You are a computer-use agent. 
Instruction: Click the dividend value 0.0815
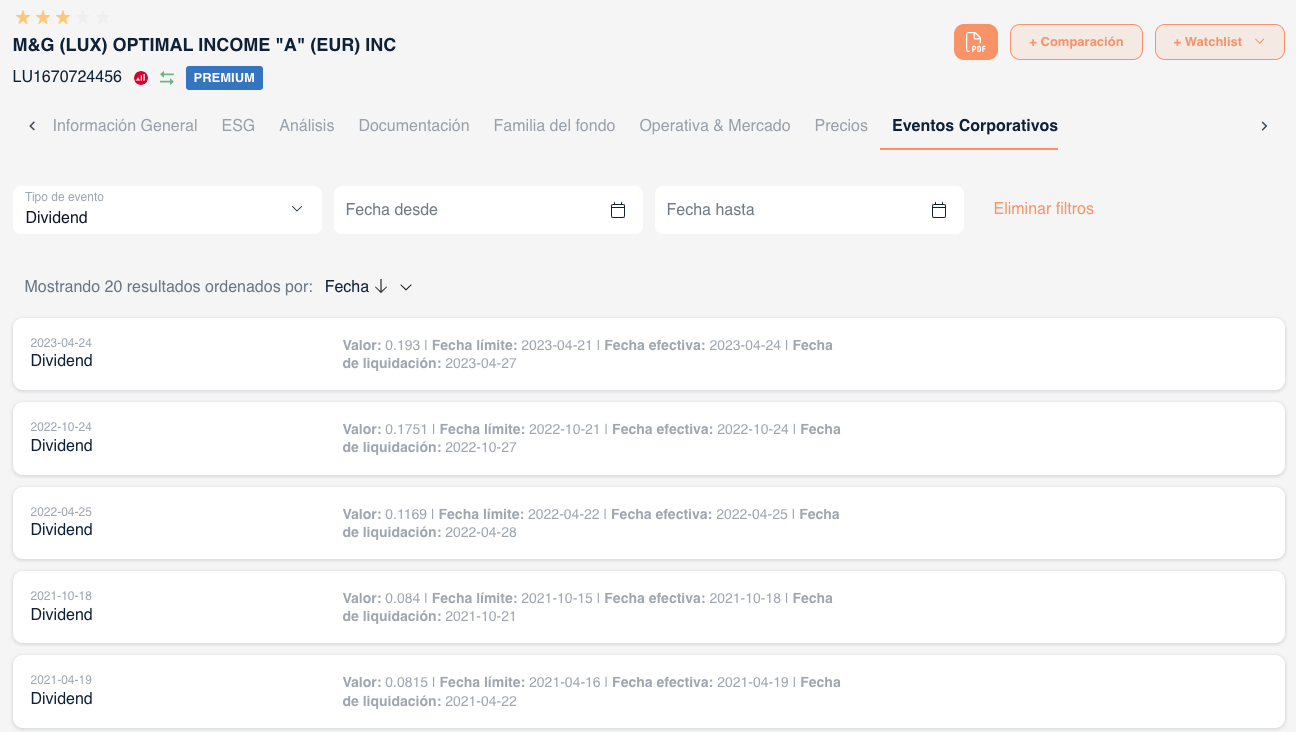(407, 682)
